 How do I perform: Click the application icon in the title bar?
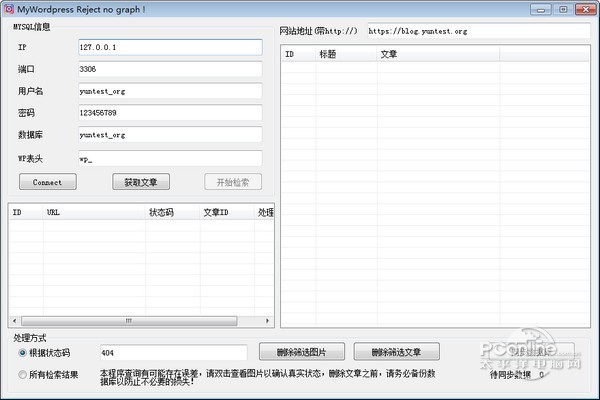click(x=9, y=9)
